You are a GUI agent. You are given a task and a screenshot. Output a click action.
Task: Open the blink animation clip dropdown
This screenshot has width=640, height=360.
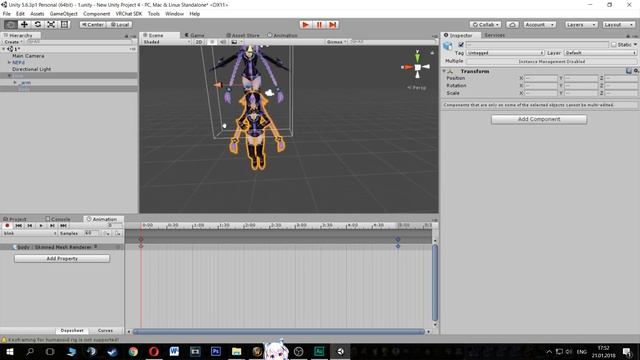point(29,233)
